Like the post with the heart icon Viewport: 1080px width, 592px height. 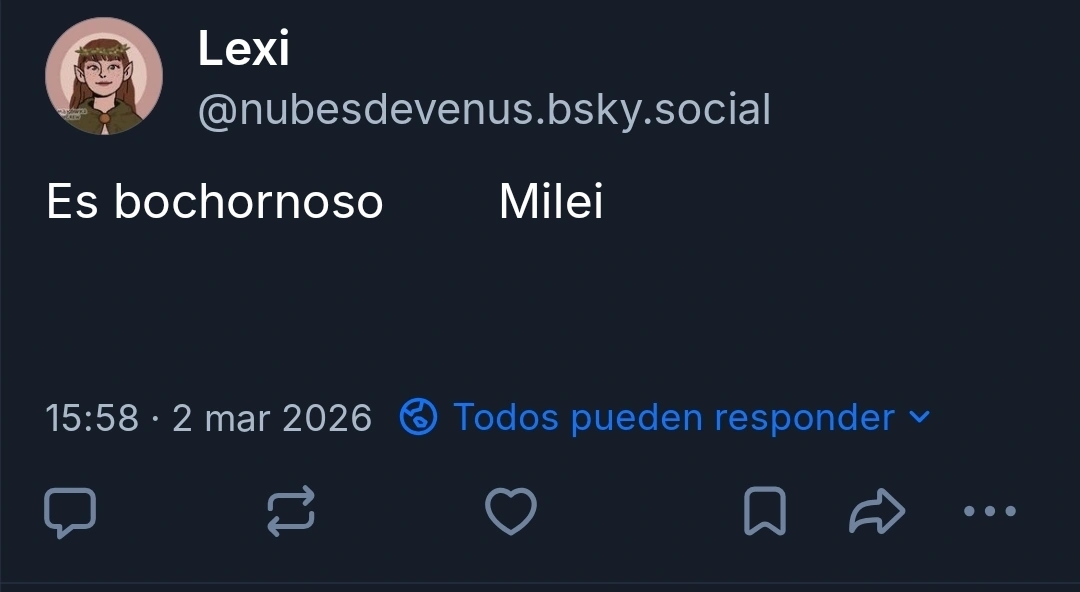[511, 511]
